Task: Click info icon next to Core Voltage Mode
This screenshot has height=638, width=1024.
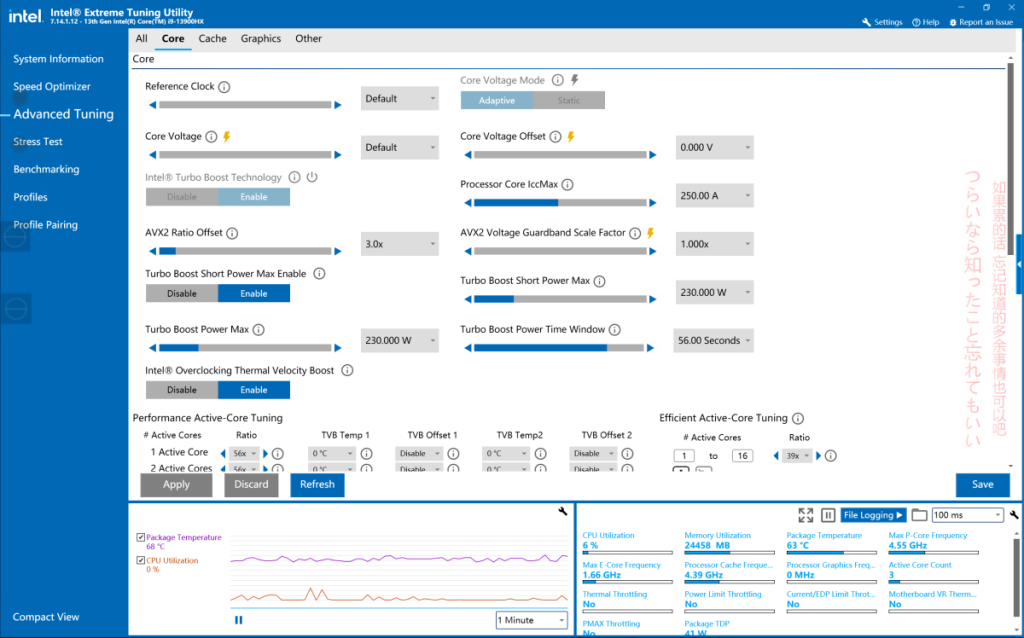Action: [x=558, y=80]
